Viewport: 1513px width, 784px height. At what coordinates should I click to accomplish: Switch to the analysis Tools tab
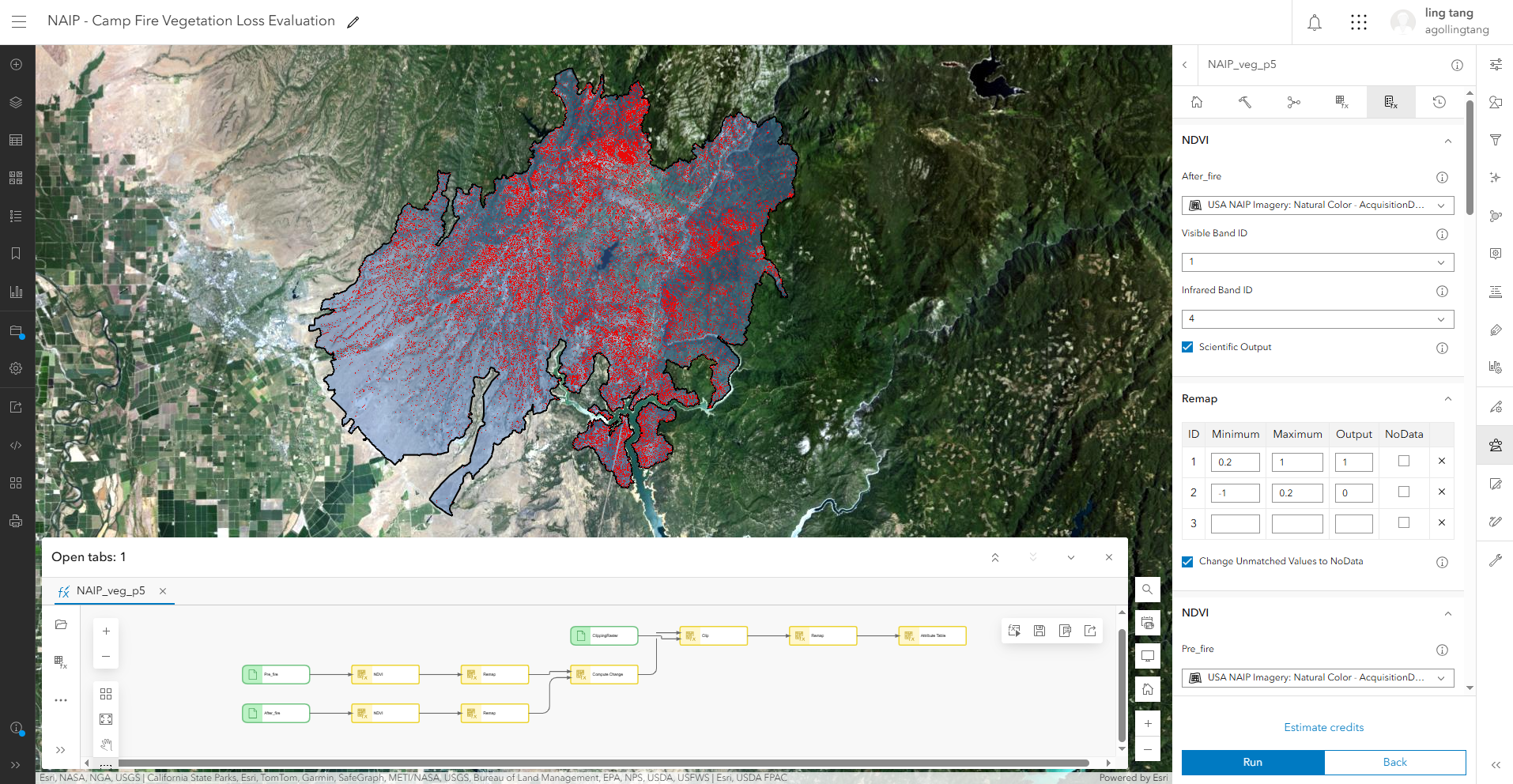tap(1245, 102)
